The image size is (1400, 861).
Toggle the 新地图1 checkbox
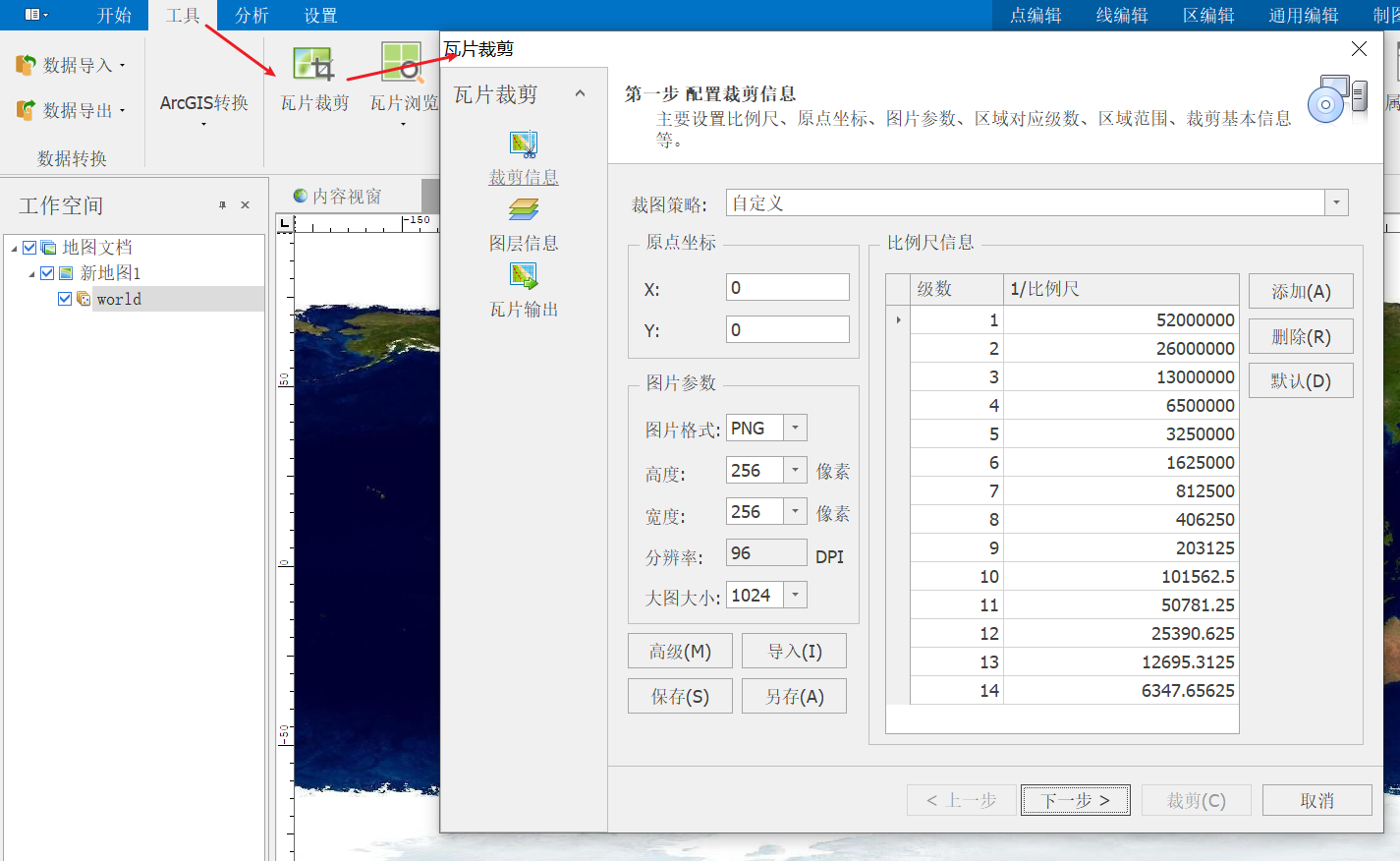[47, 273]
